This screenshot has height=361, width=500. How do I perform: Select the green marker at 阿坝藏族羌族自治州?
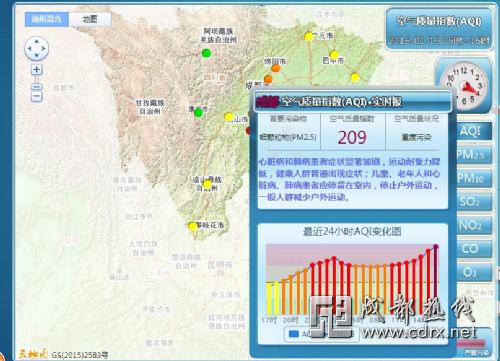coord(207,53)
